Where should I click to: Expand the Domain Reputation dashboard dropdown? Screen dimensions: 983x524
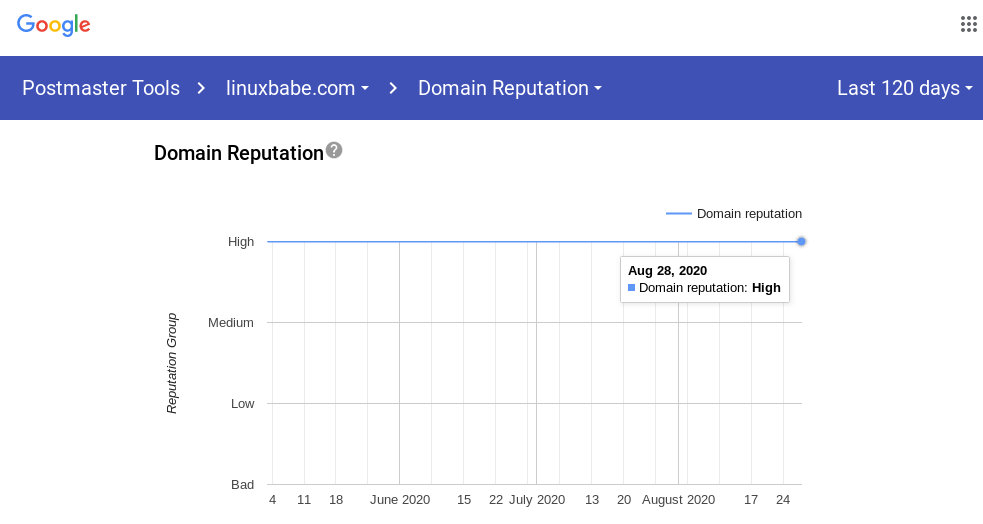(509, 88)
